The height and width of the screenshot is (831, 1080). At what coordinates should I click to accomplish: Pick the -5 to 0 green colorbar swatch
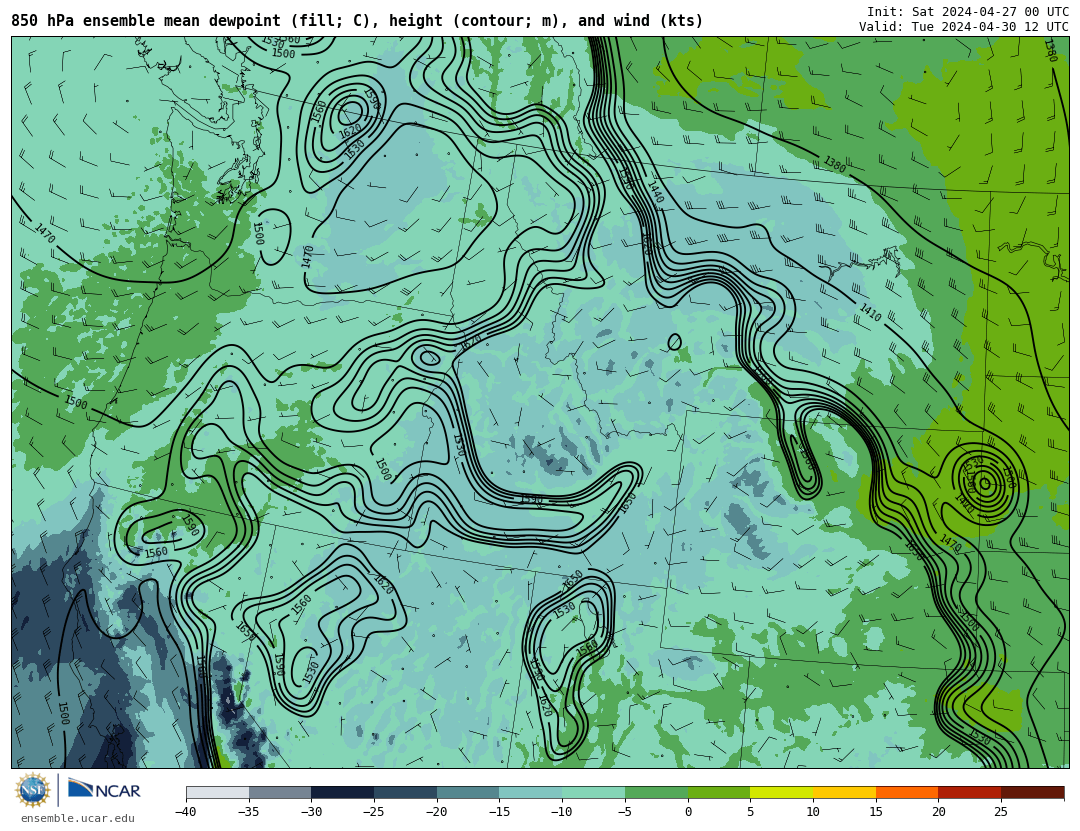tap(656, 792)
